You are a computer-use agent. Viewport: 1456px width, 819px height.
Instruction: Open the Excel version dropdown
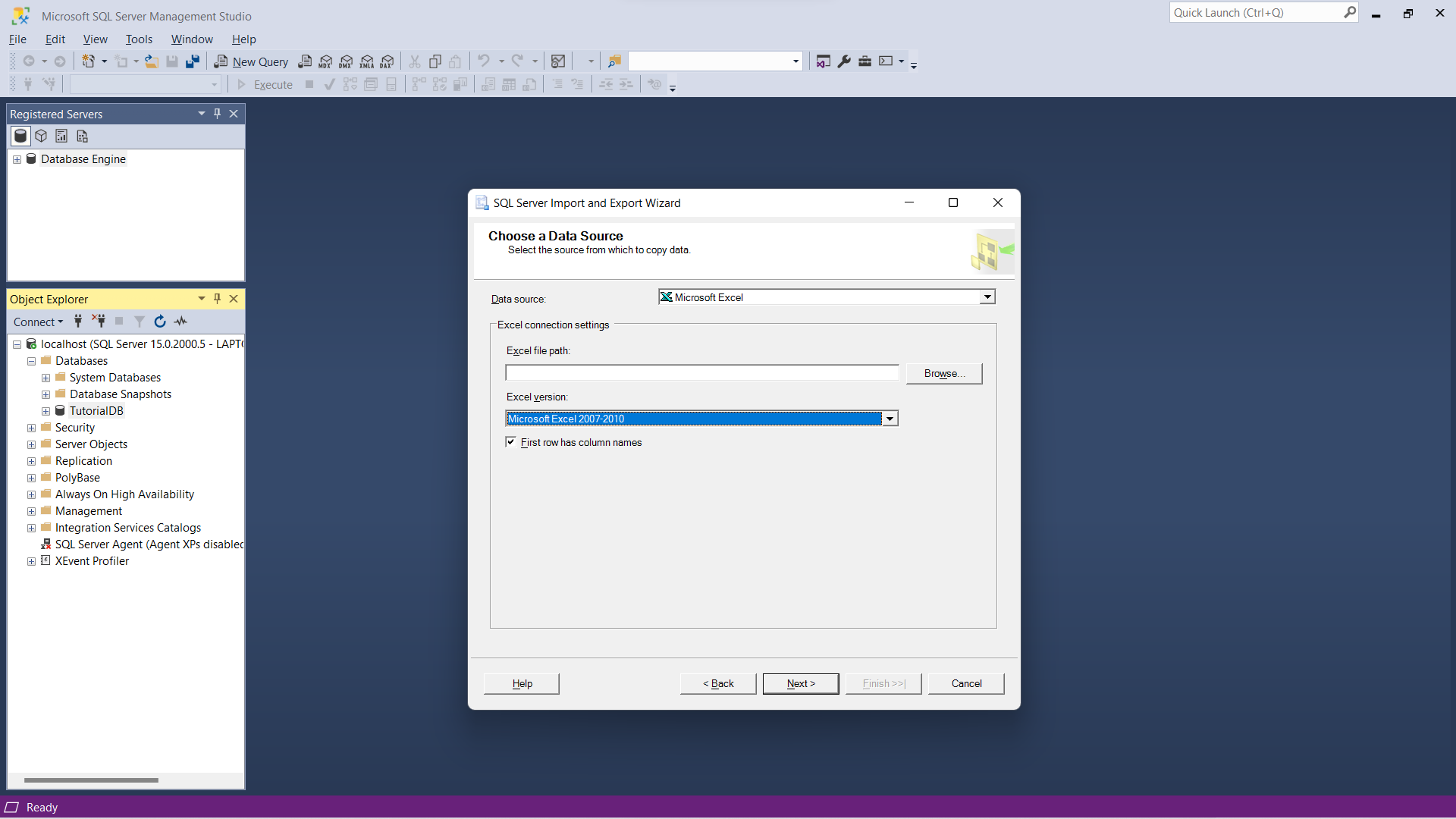890,419
